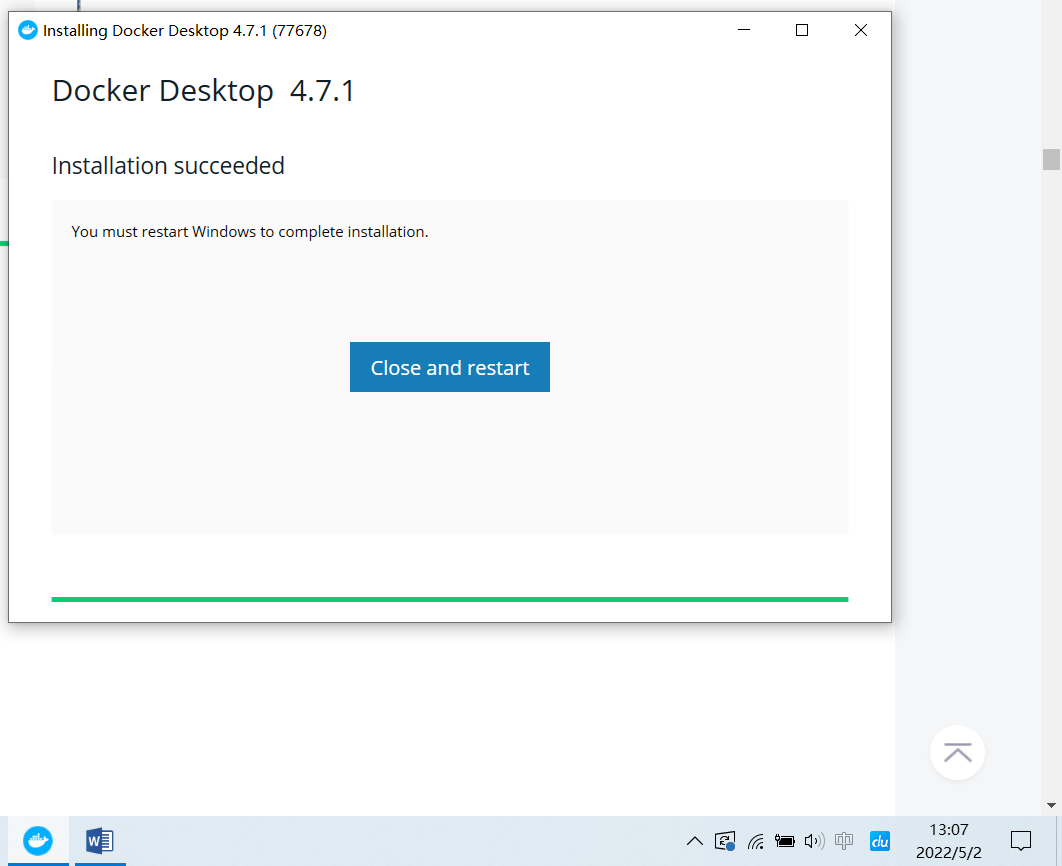The width and height of the screenshot is (1062, 866).
Task: Click the page scrollbar thumb on the right
Action: 1051,159
